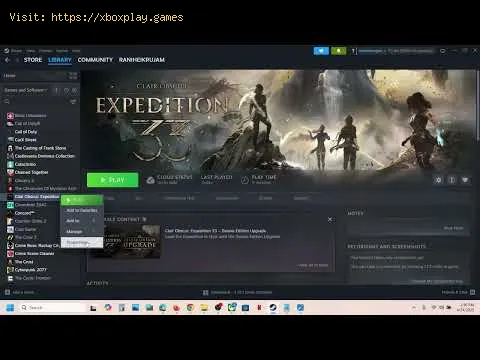Select The Casting of Frank Stone
The width and height of the screenshot is (480, 360).
(x=40, y=148)
